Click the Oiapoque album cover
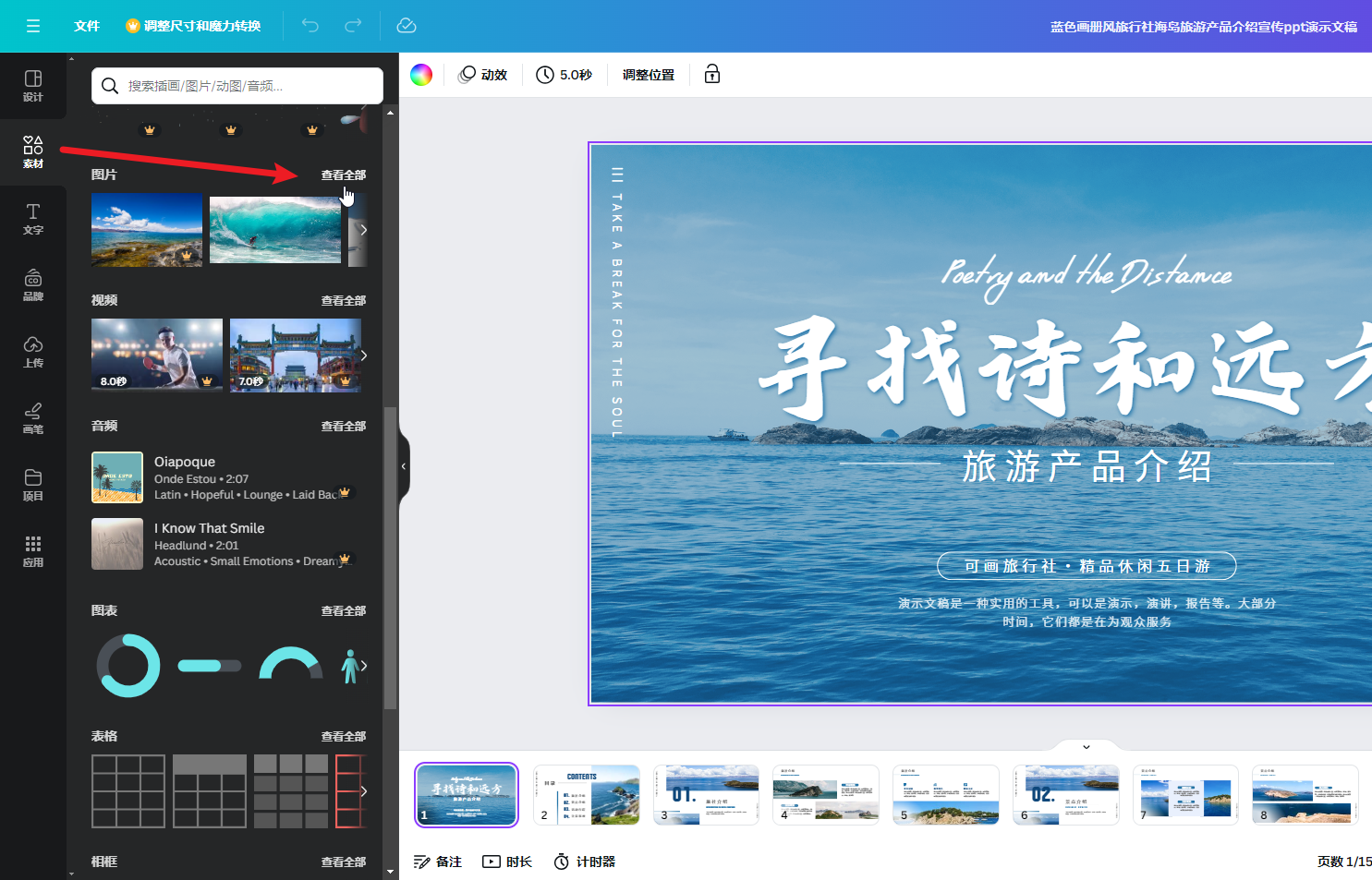The height and width of the screenshot is (880, 1372). click(x=117, y=477)
